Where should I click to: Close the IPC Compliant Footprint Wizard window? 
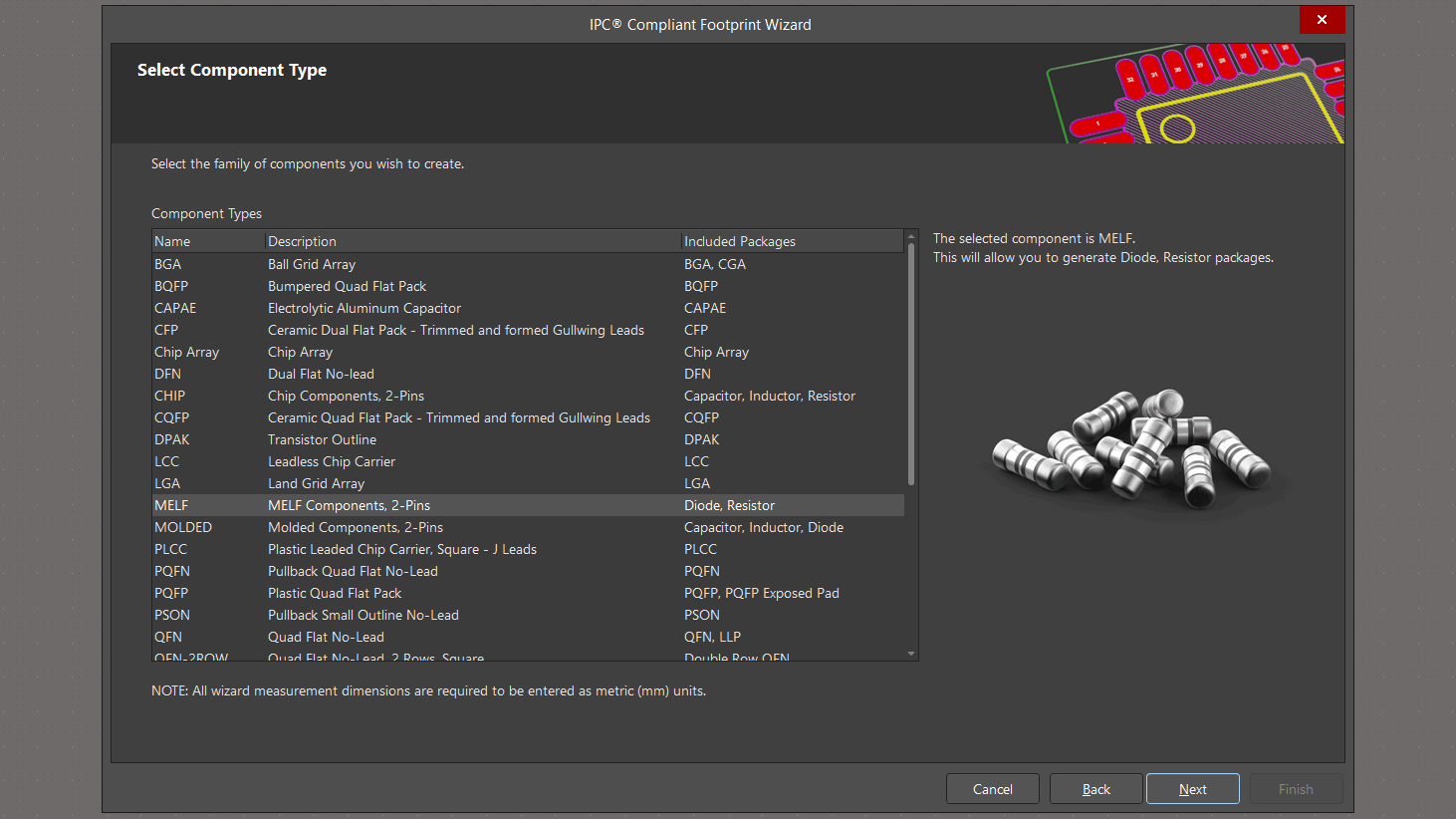click(1322, 20)
